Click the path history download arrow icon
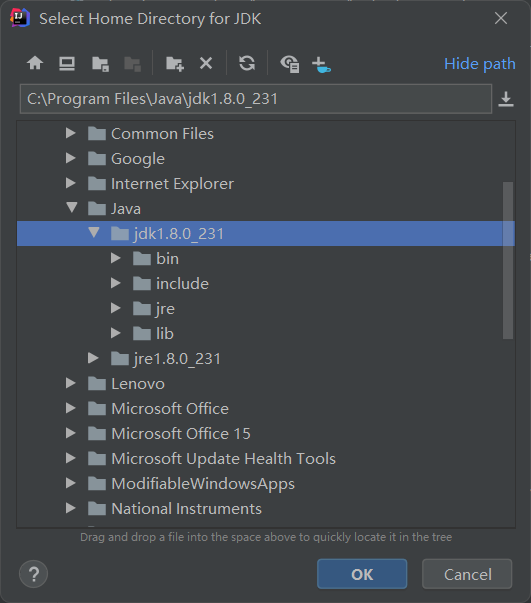The height and width of the screenshot is (603, 531). (x=506, y=99)
